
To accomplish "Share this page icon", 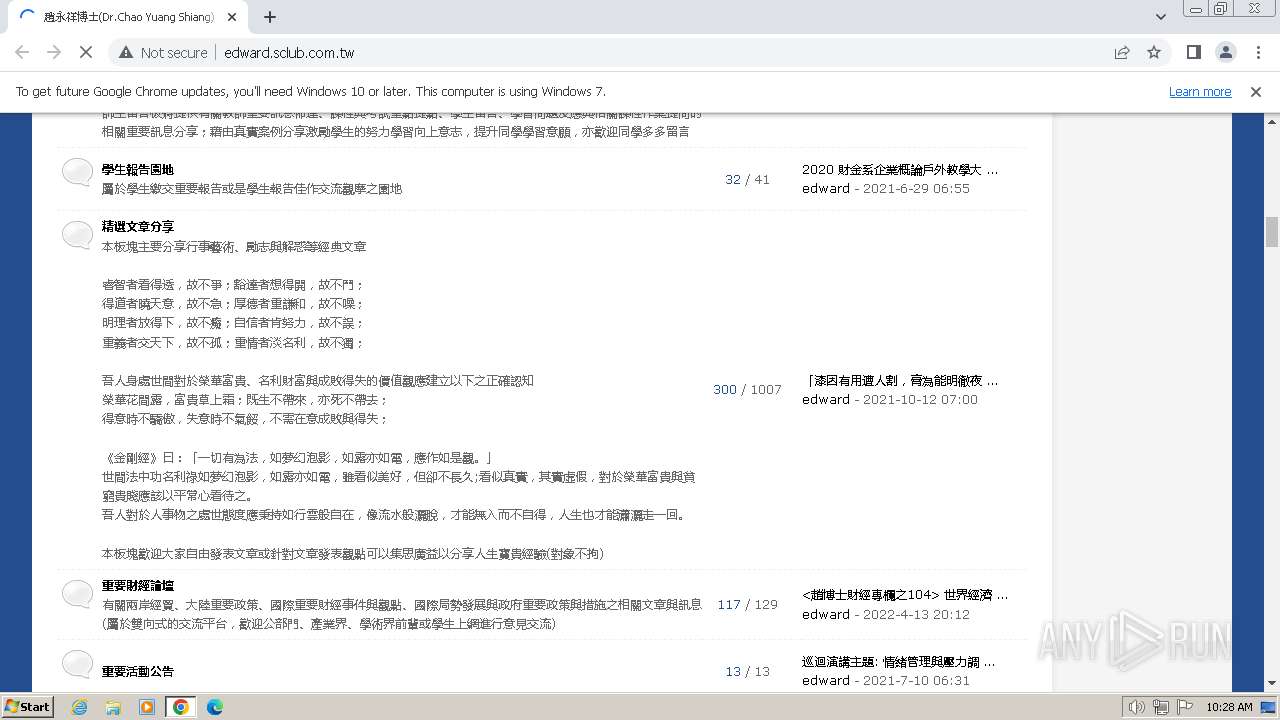I will click(x=1122, y=52).
